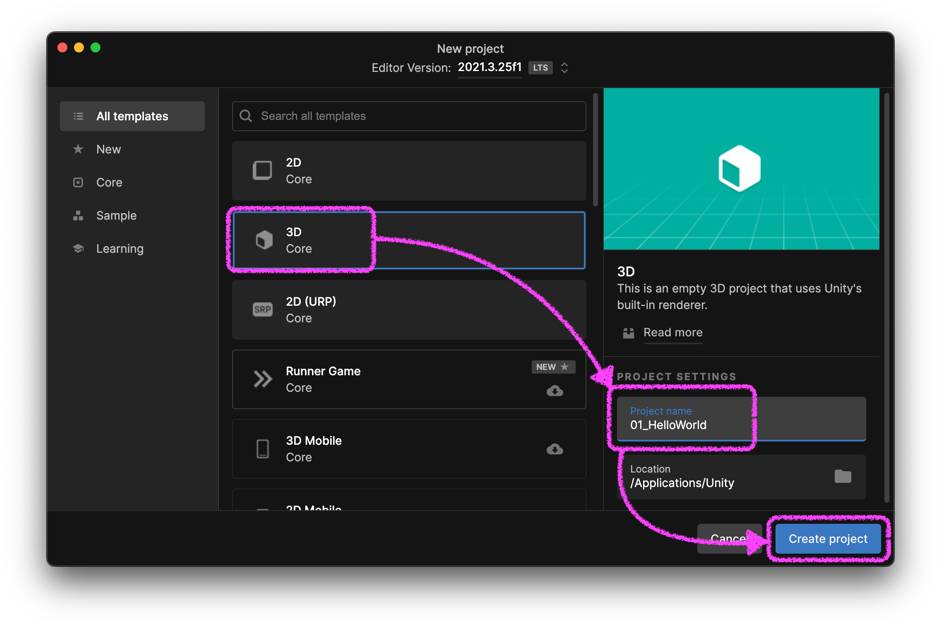
Task: Focus the Search all templates field
Action: pyautogui.click(x=409, y=116)
